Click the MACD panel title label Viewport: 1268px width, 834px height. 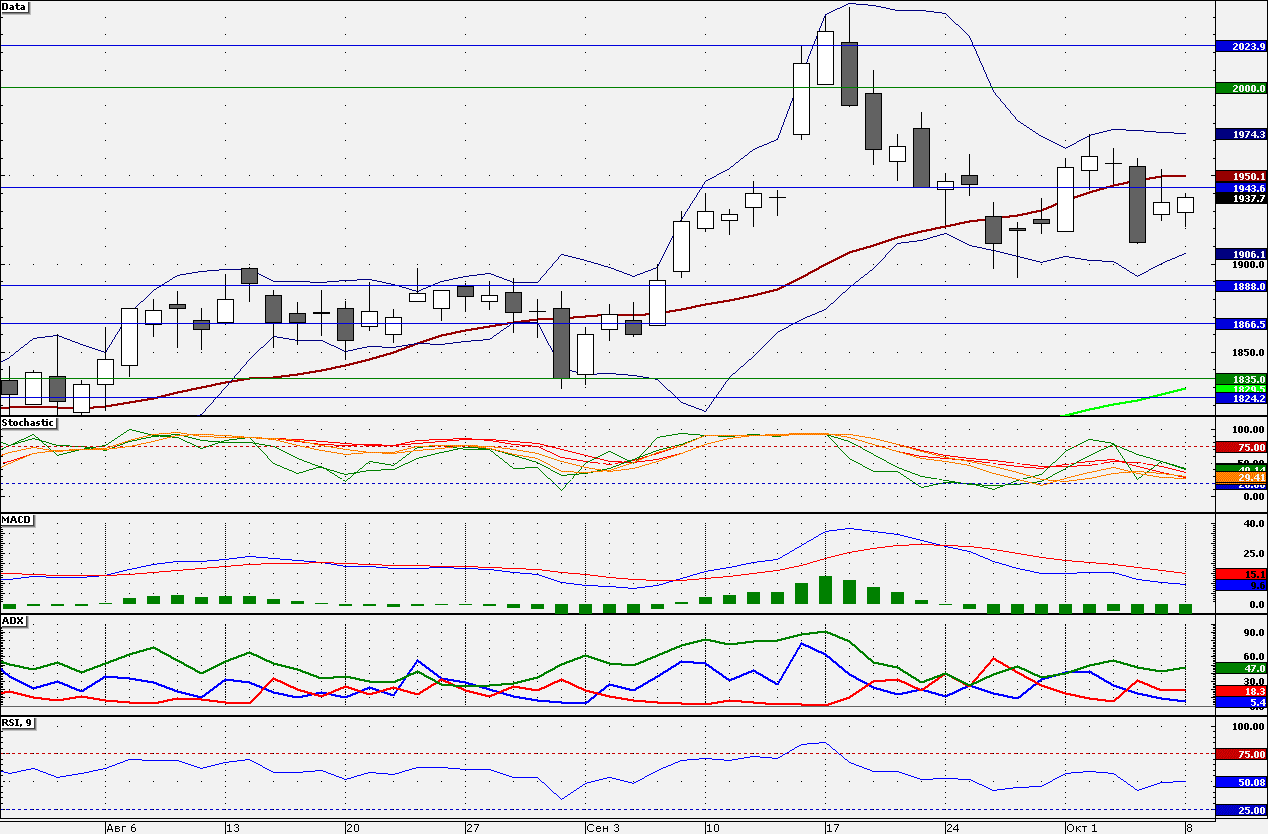(15, 521)
